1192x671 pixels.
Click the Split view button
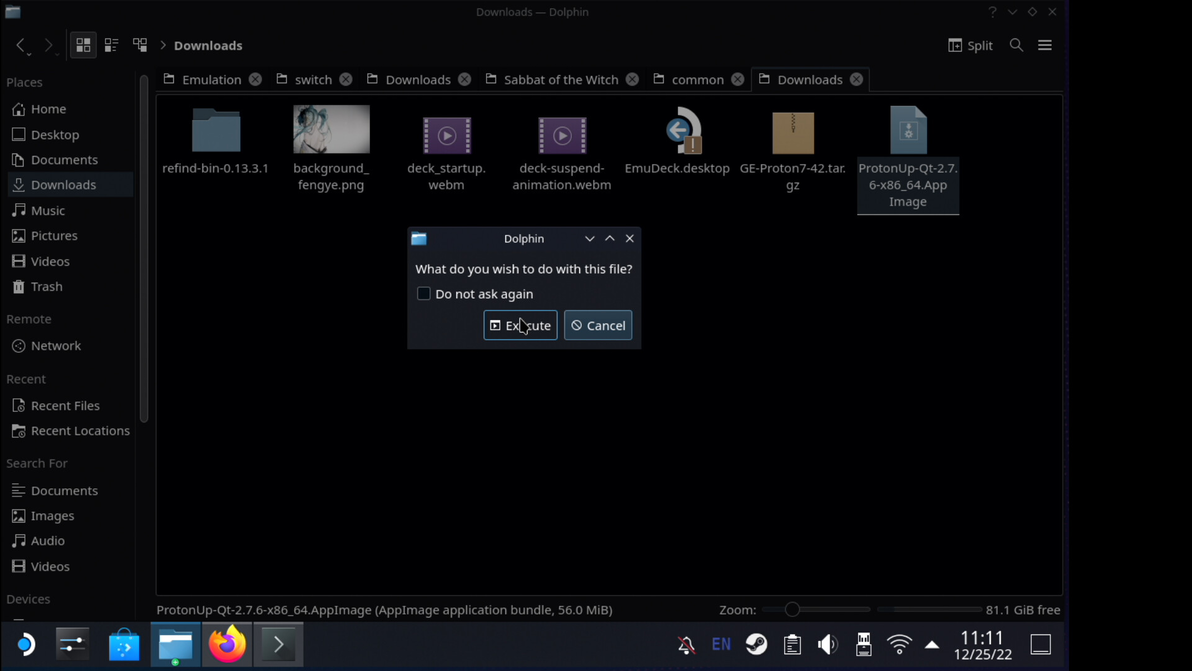point(970,46)
